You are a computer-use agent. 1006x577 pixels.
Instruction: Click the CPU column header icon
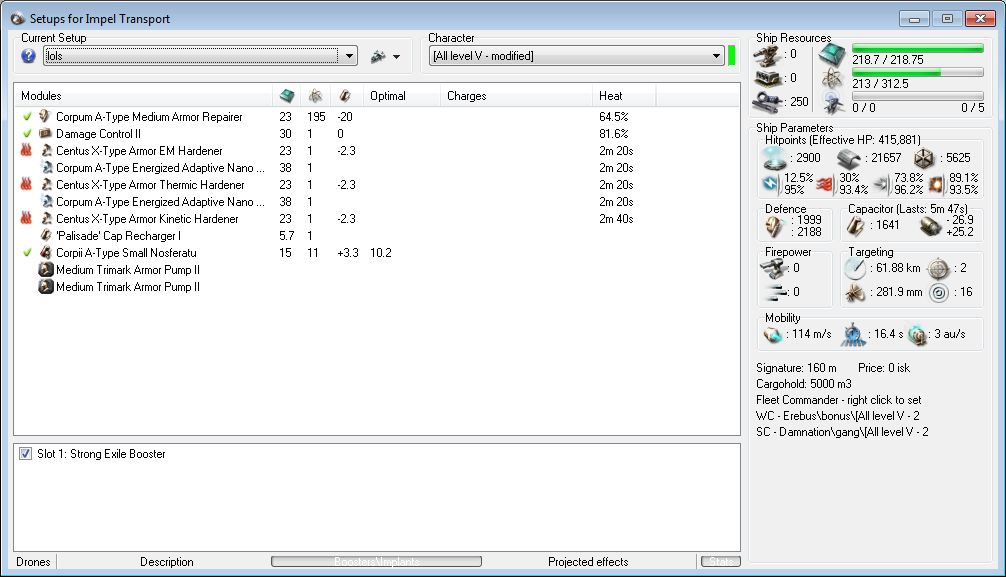(x=287, y=96)
